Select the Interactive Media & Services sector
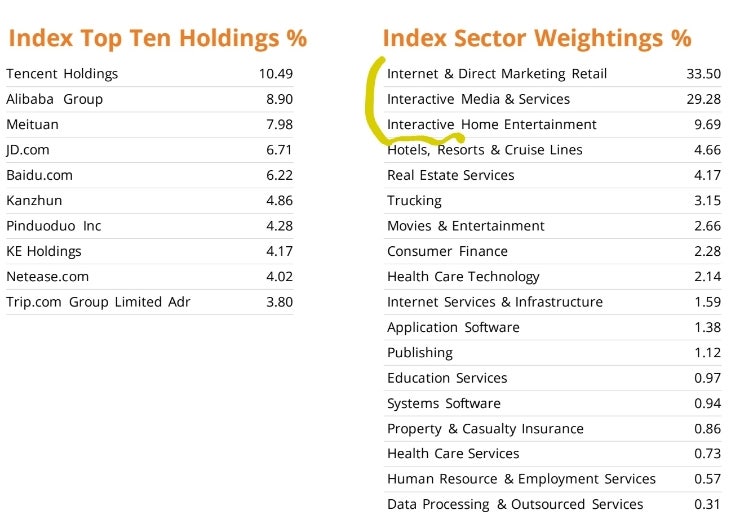This screenshot has width=740, height=515. tap(478, 99)
